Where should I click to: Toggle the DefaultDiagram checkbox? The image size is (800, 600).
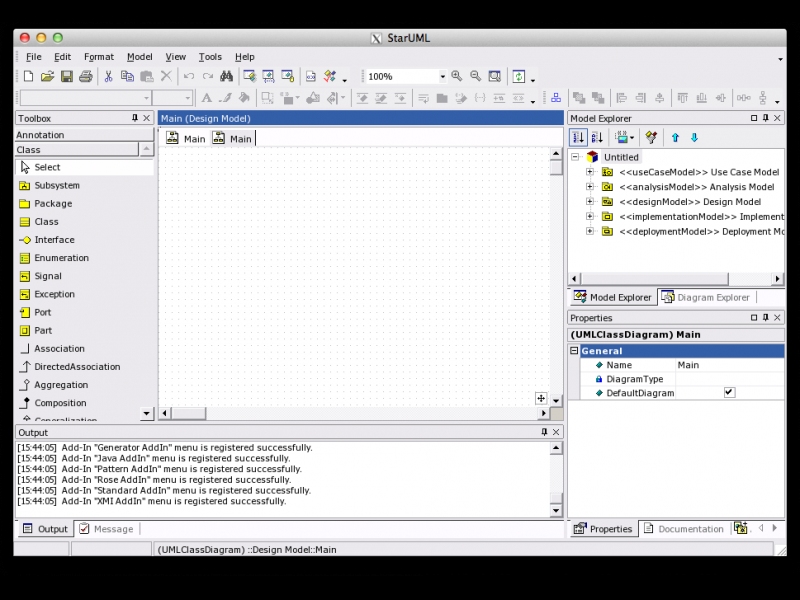coord(729,392)
